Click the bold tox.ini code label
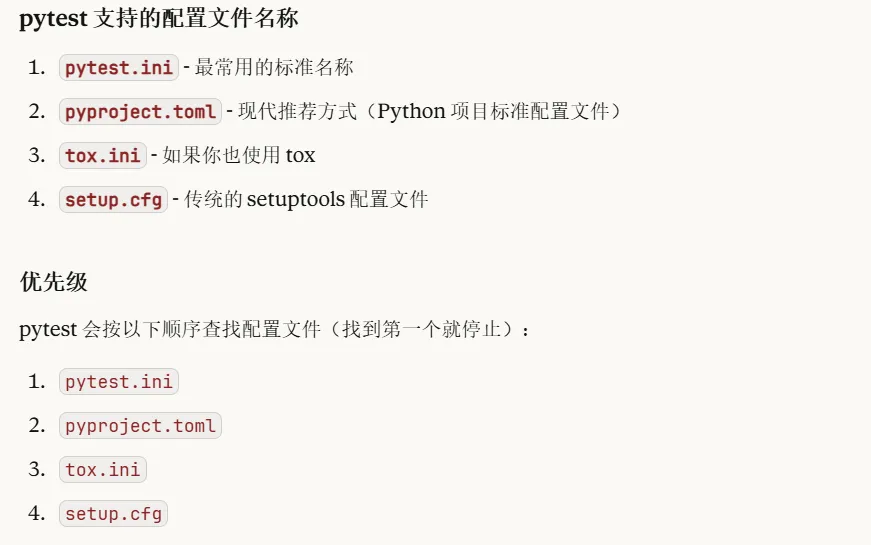This screenshot has width=871, height=545. tap(103, 156)
